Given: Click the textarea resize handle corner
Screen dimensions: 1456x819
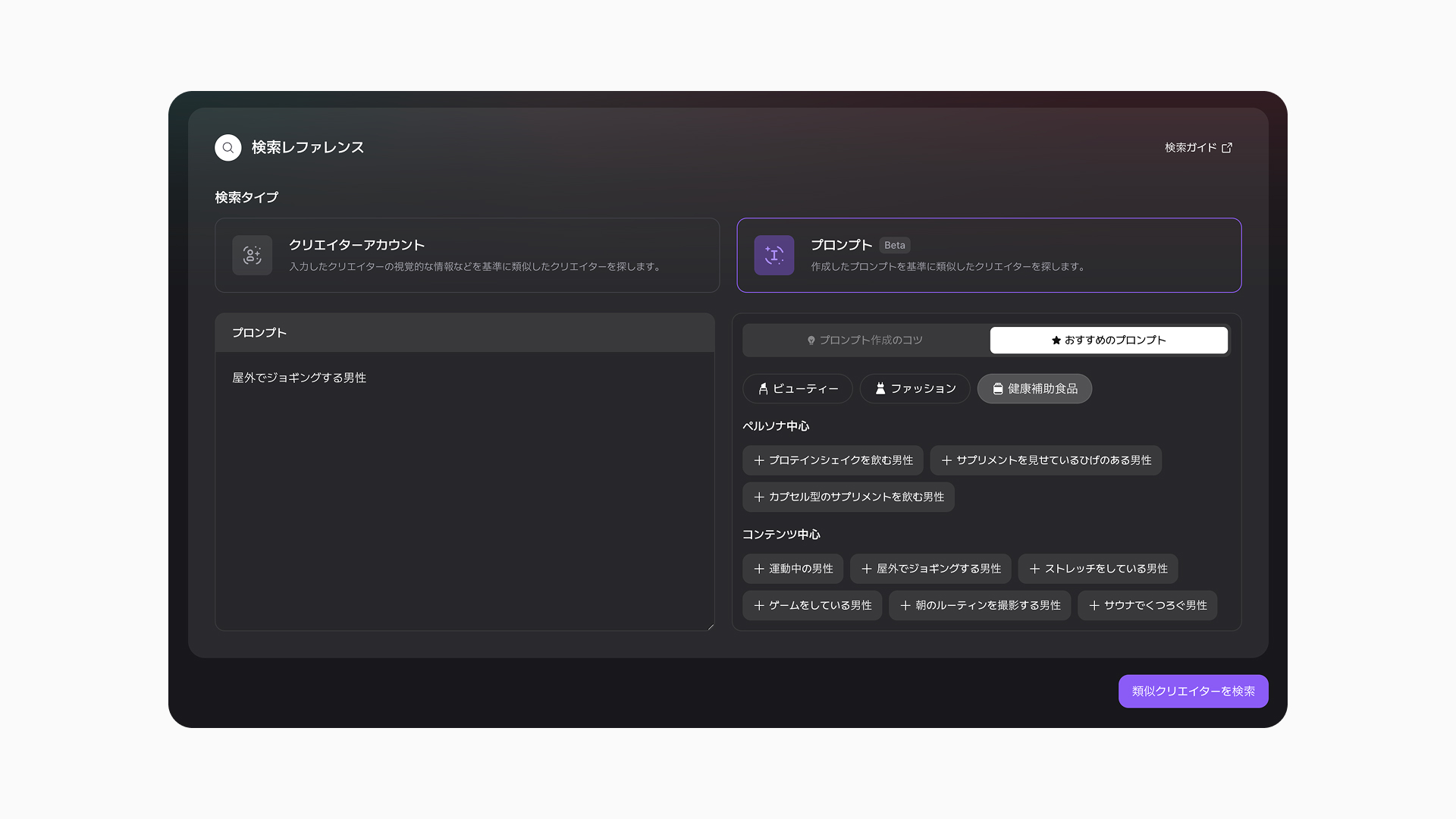Looking at the screenshot, I should point(711,626).
